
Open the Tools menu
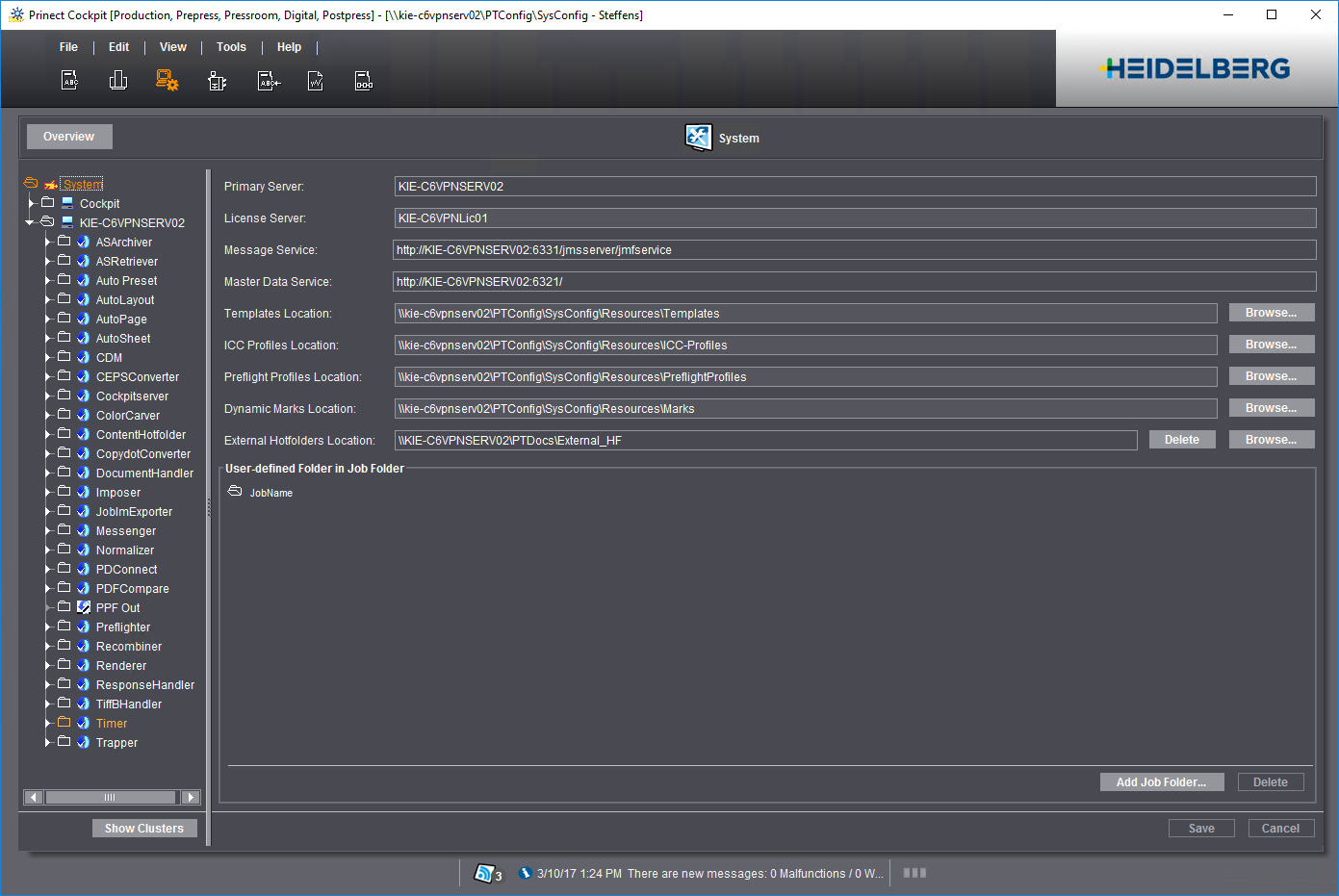231,47
